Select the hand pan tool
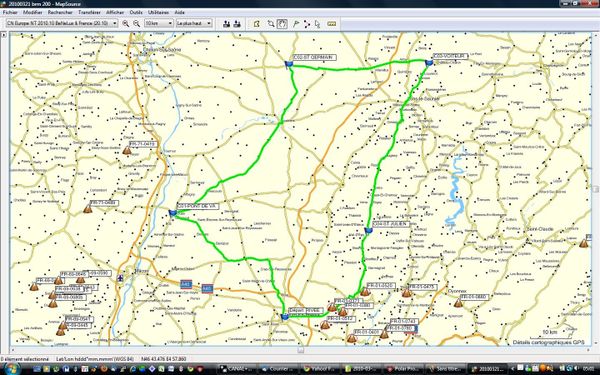 [x=282, y=24]
